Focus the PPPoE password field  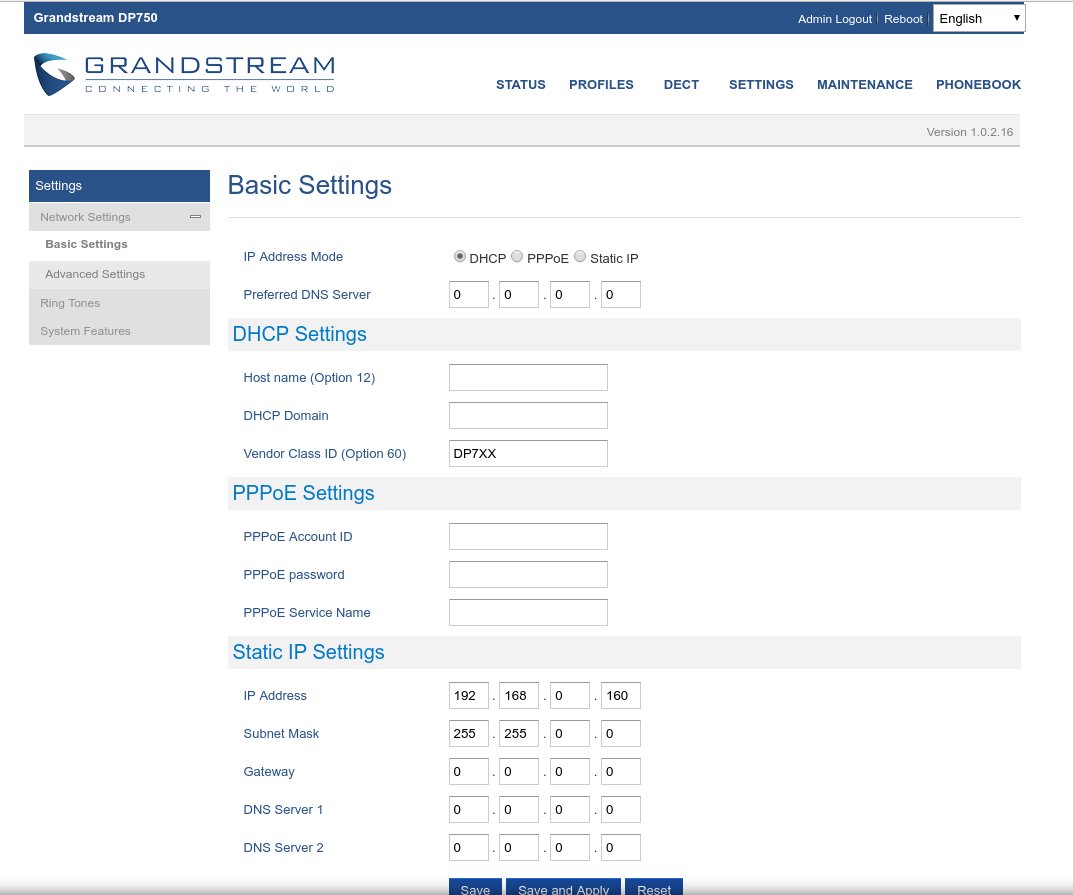click(528, 575)
